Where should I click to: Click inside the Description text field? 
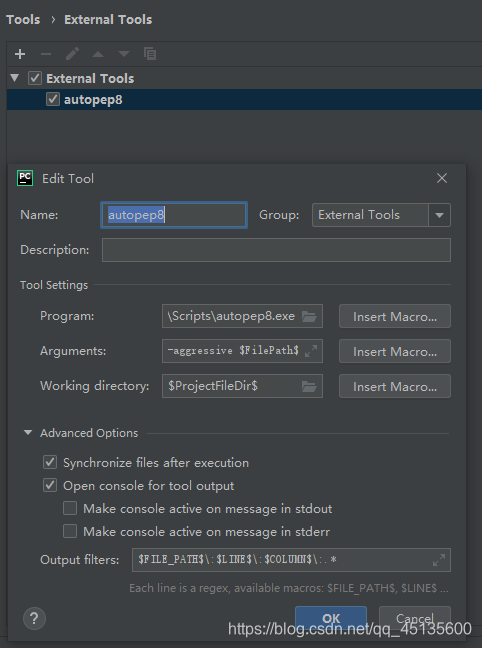click(x=276, y=250)
